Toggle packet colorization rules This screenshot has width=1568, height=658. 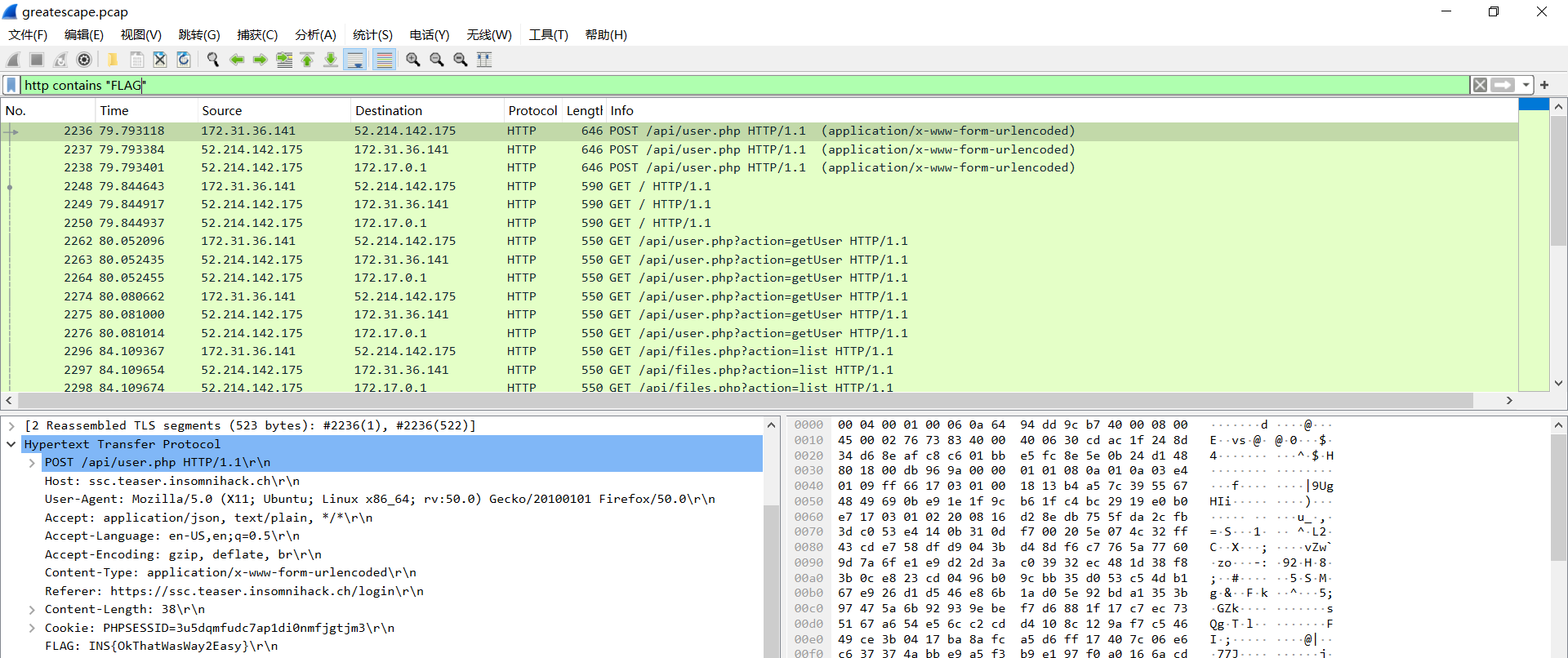(x=384, y=60)
